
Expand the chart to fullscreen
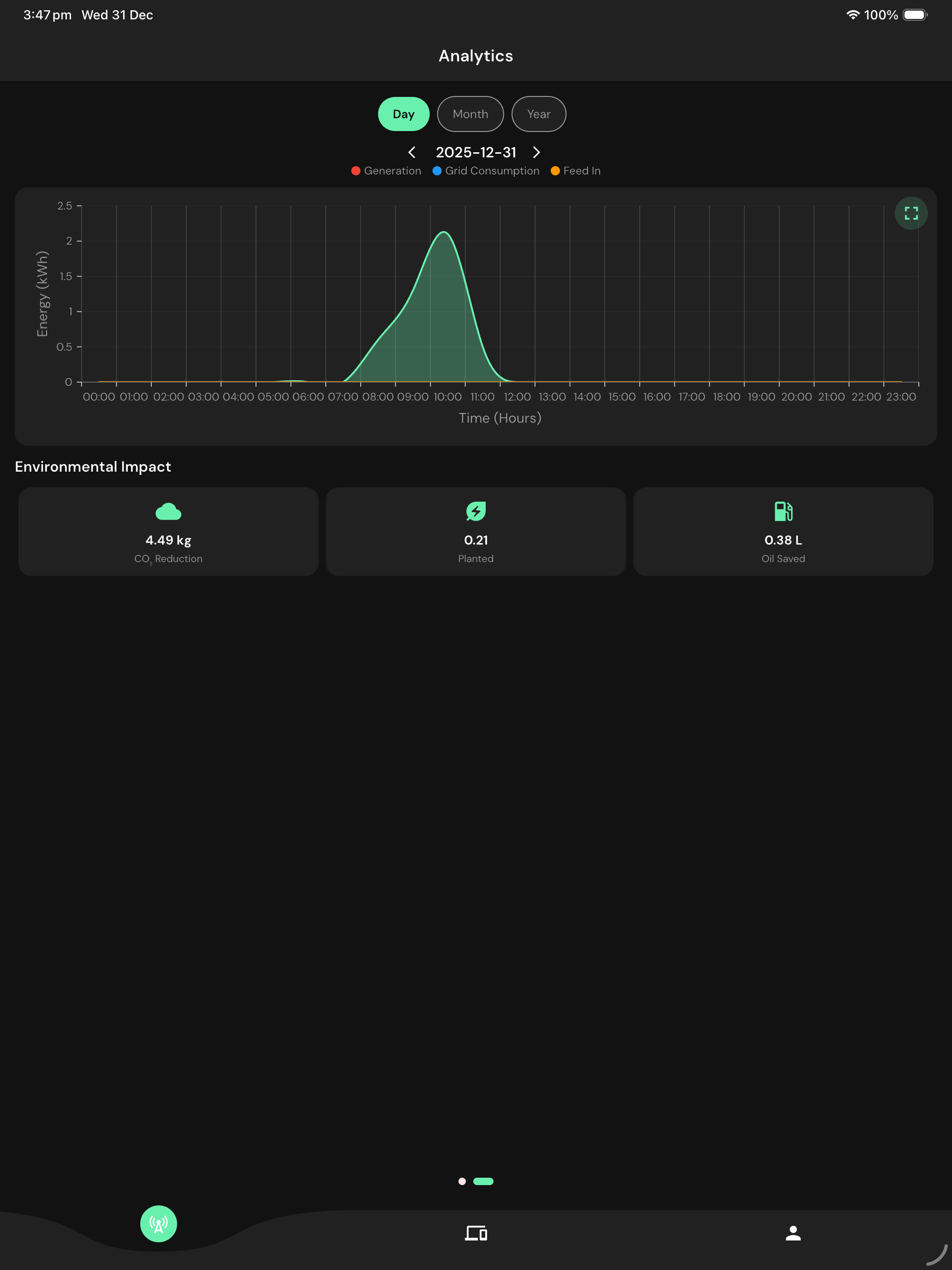coord(910,213)
